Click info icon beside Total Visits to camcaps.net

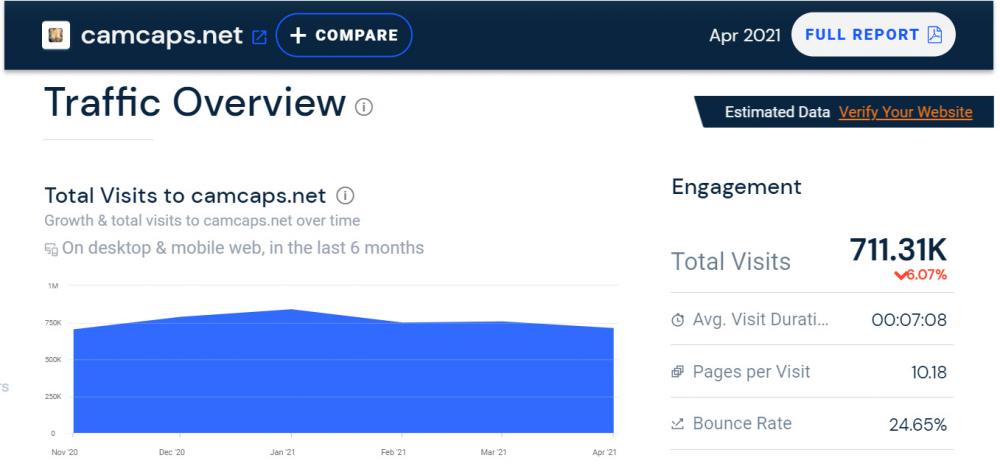click(345, 196)
